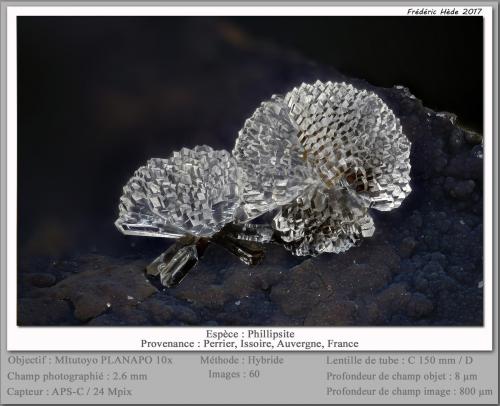Click the Champ photographié 2.6 mm label

(x=77, y=376)
